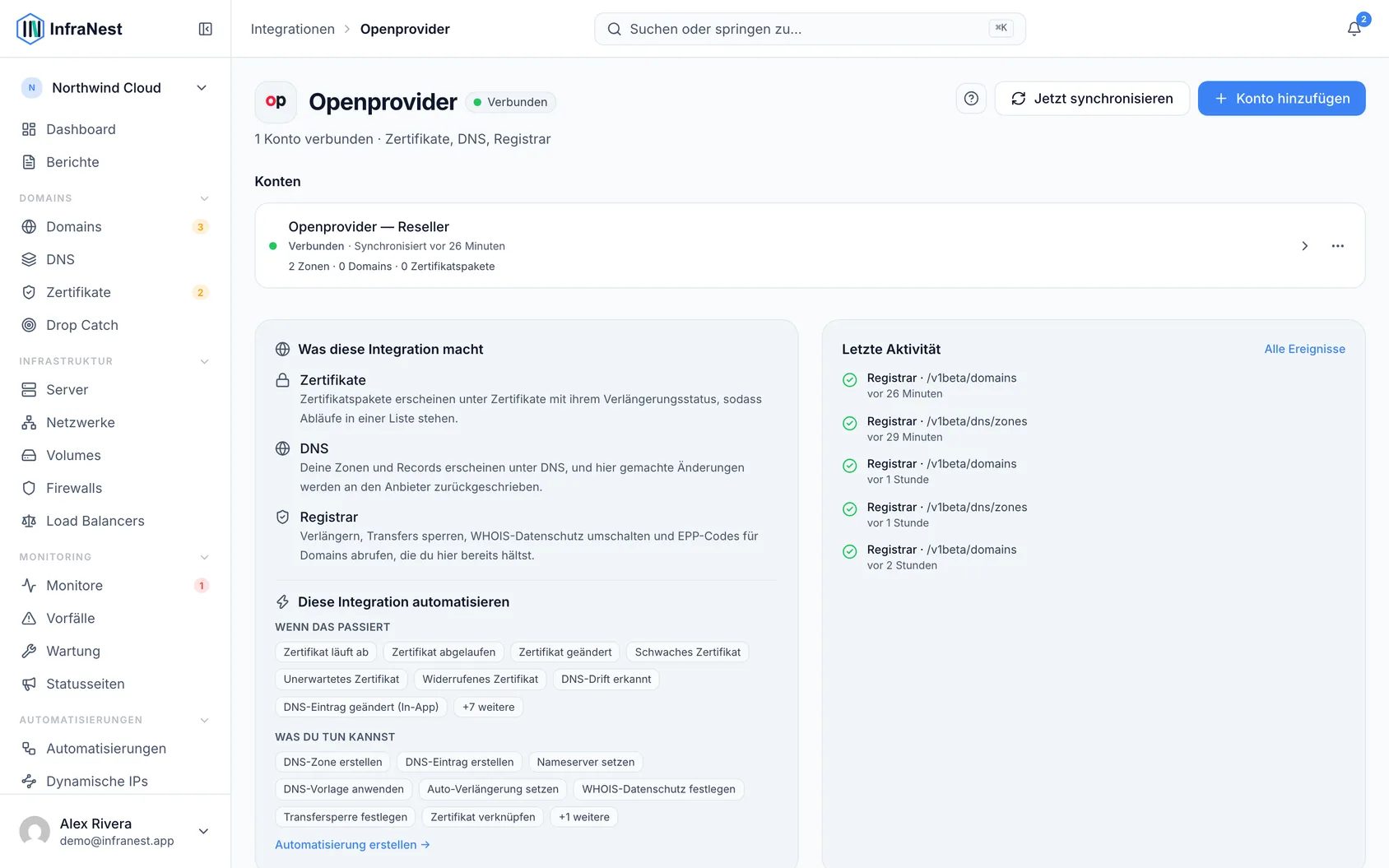Collapse the INFRASTRUKTUR sidebar section
This screenshot has width=1389, height=868.
205,361
